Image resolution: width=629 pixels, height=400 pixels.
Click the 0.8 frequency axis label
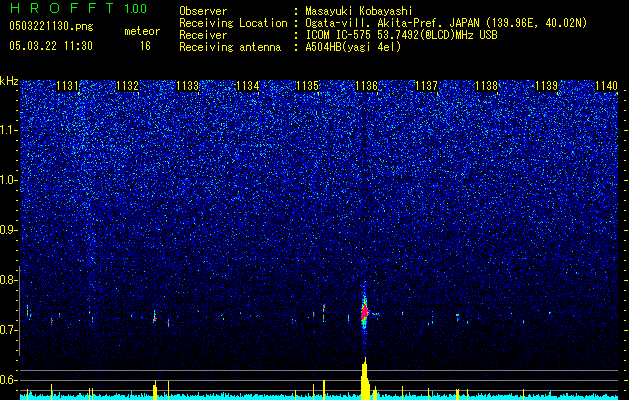[x=8, y=280]
